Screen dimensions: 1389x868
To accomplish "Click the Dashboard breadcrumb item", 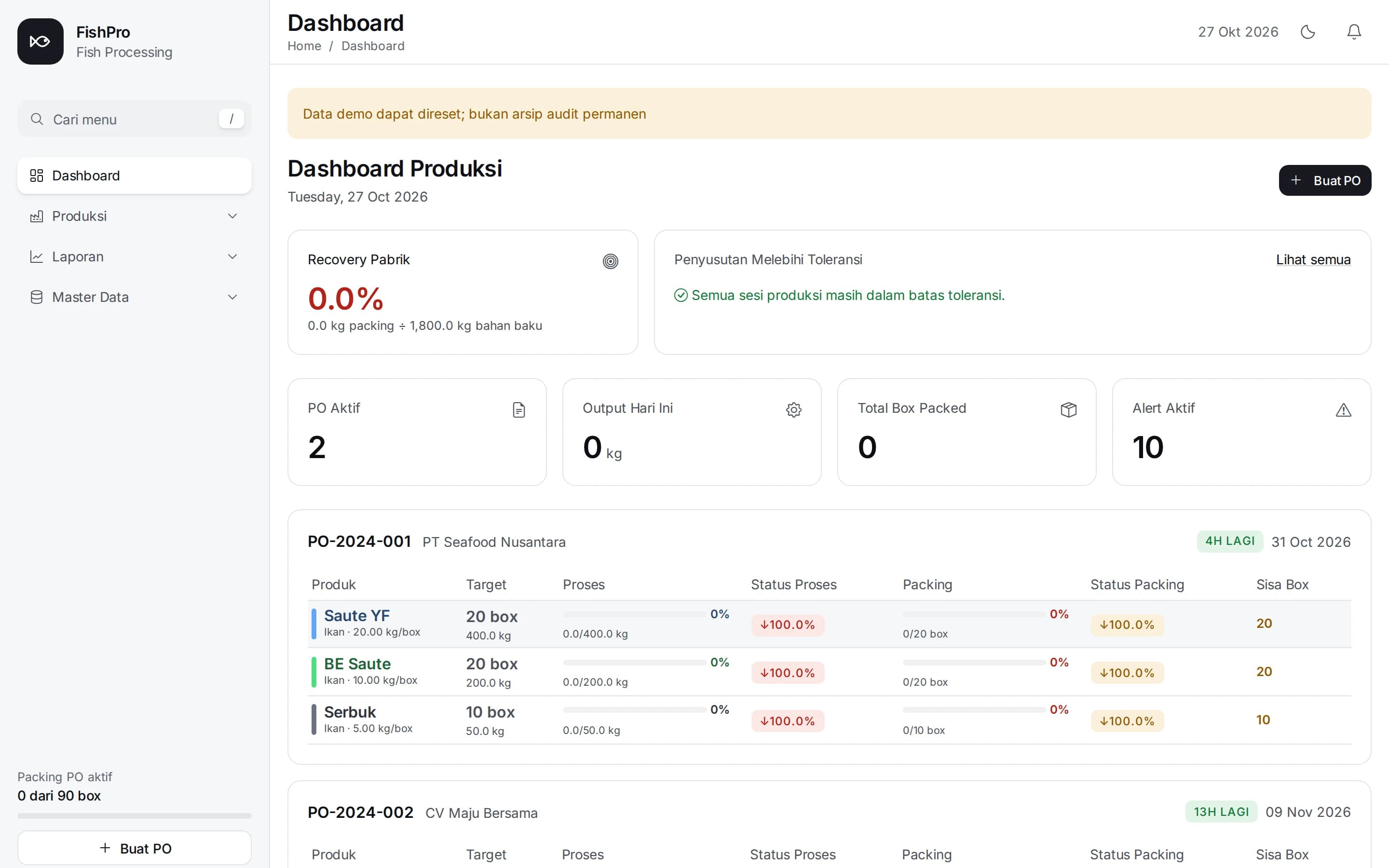I will [x=373, y=46].
